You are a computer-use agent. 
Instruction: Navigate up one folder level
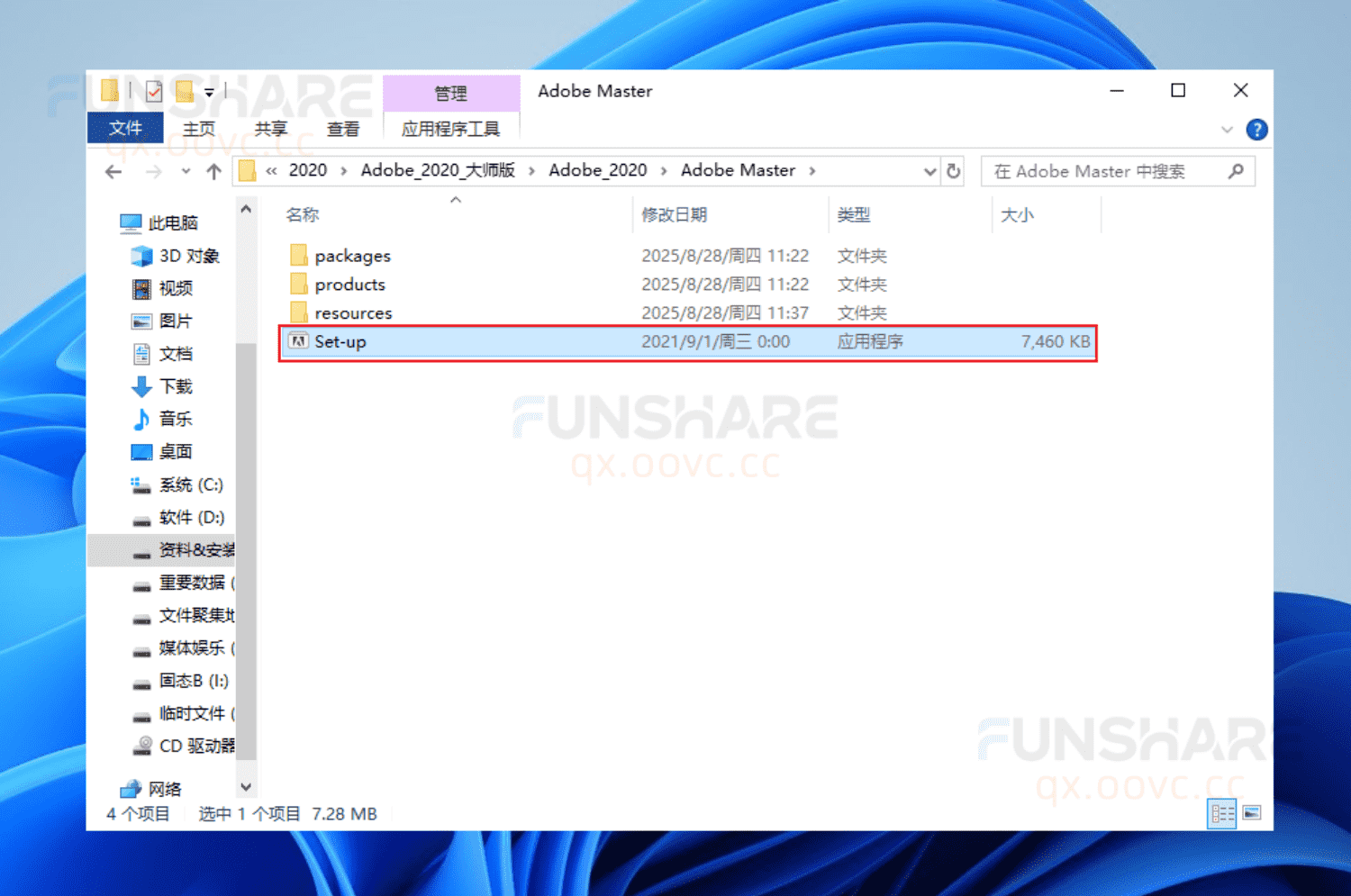213,170
